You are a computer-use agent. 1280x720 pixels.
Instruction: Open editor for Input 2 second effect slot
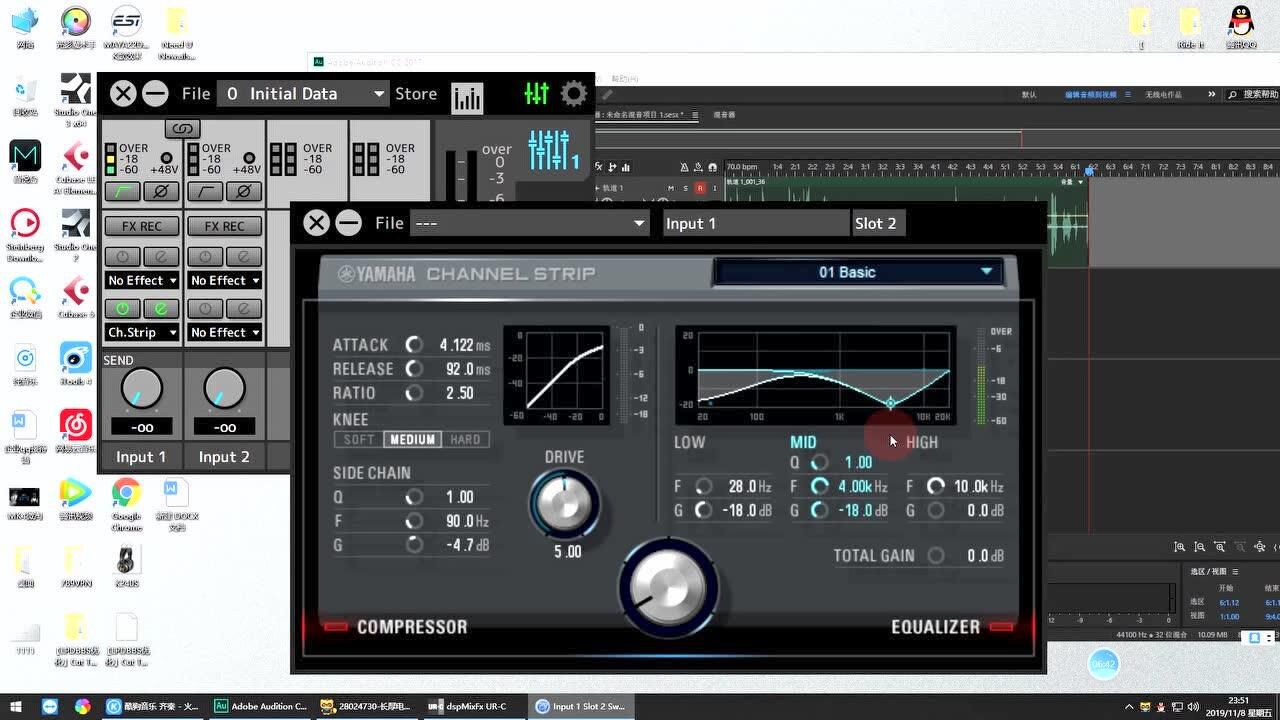point(244,309)
